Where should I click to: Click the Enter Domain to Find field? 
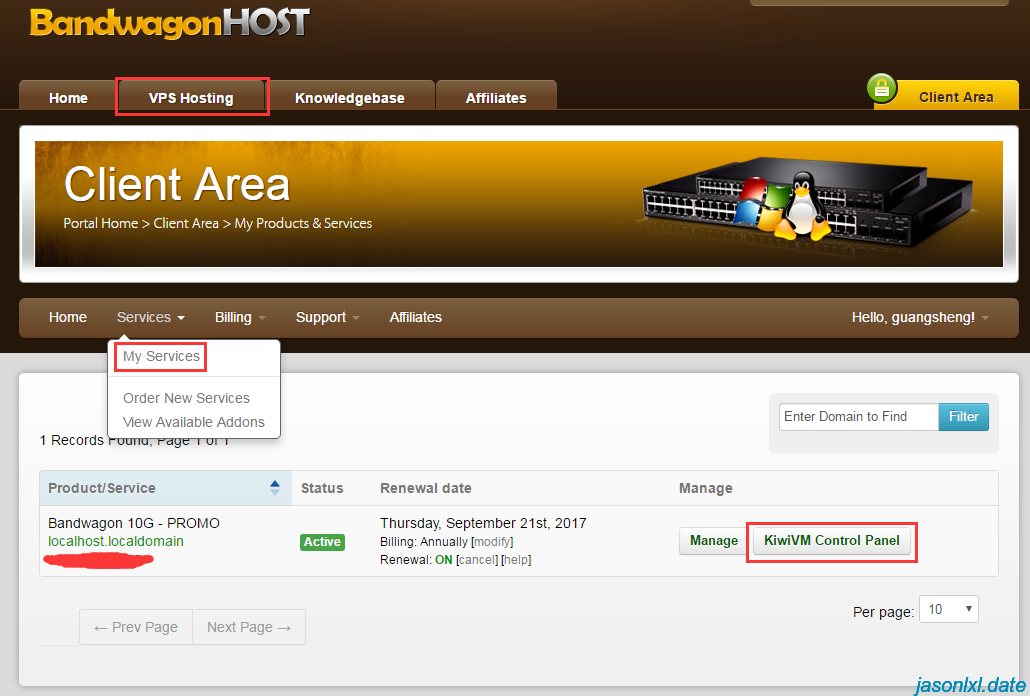coord(859,417)
